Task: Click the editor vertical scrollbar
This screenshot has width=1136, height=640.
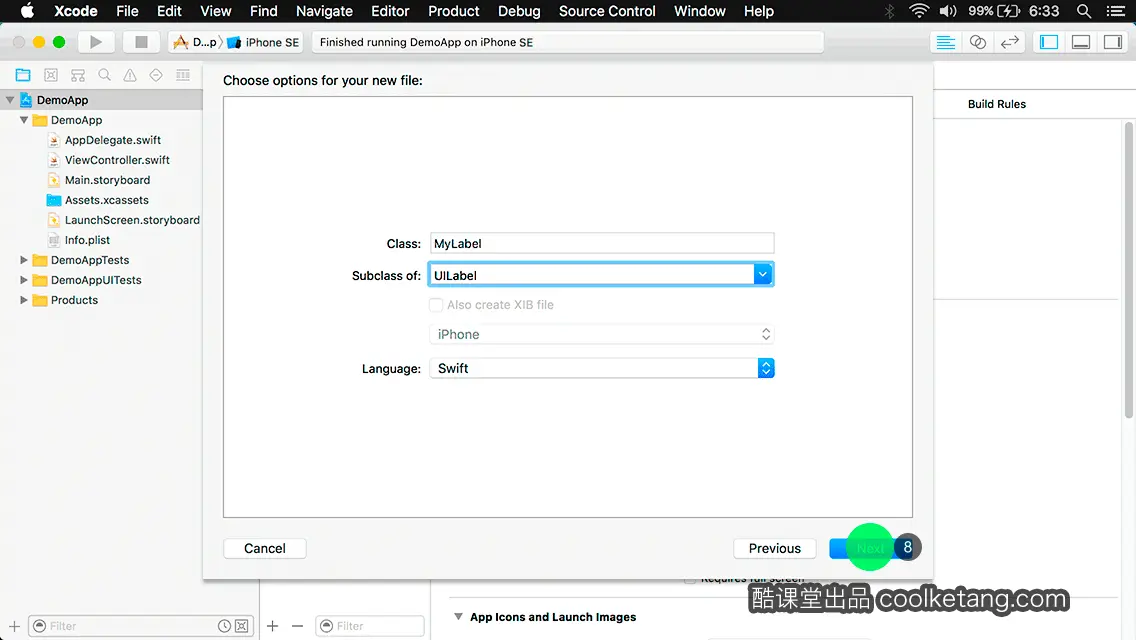Action: 1129,270
